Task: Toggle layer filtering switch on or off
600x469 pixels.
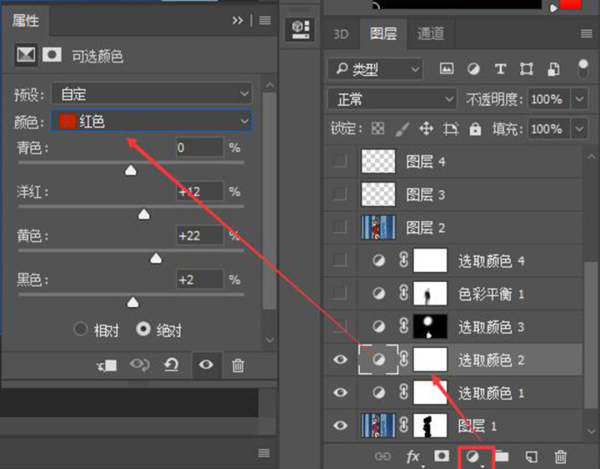Action: [x=583, y=69]
